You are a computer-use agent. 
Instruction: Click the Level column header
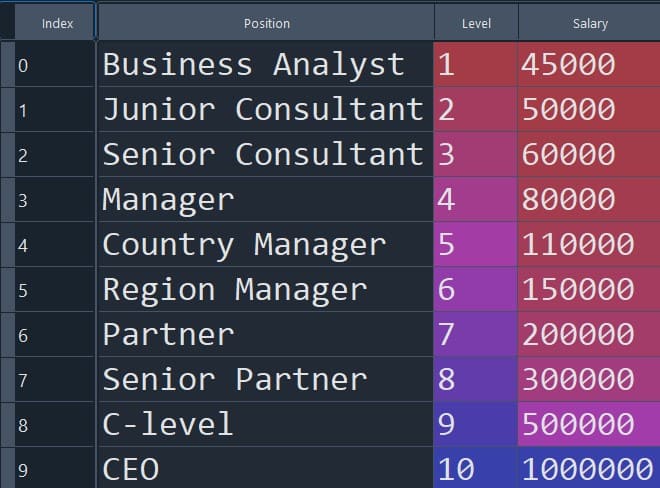[476, 23]
